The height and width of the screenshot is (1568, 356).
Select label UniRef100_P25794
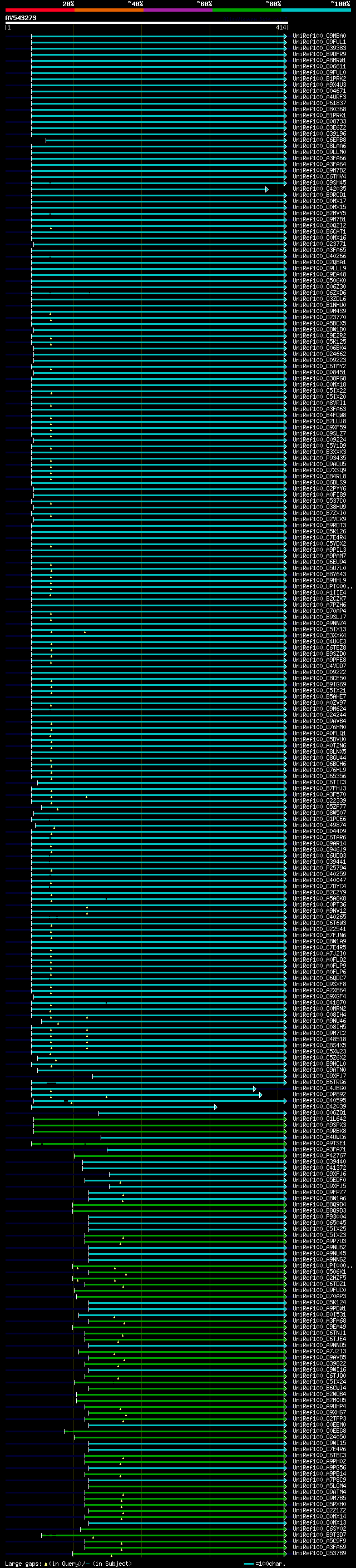click(x=319, y=868)
